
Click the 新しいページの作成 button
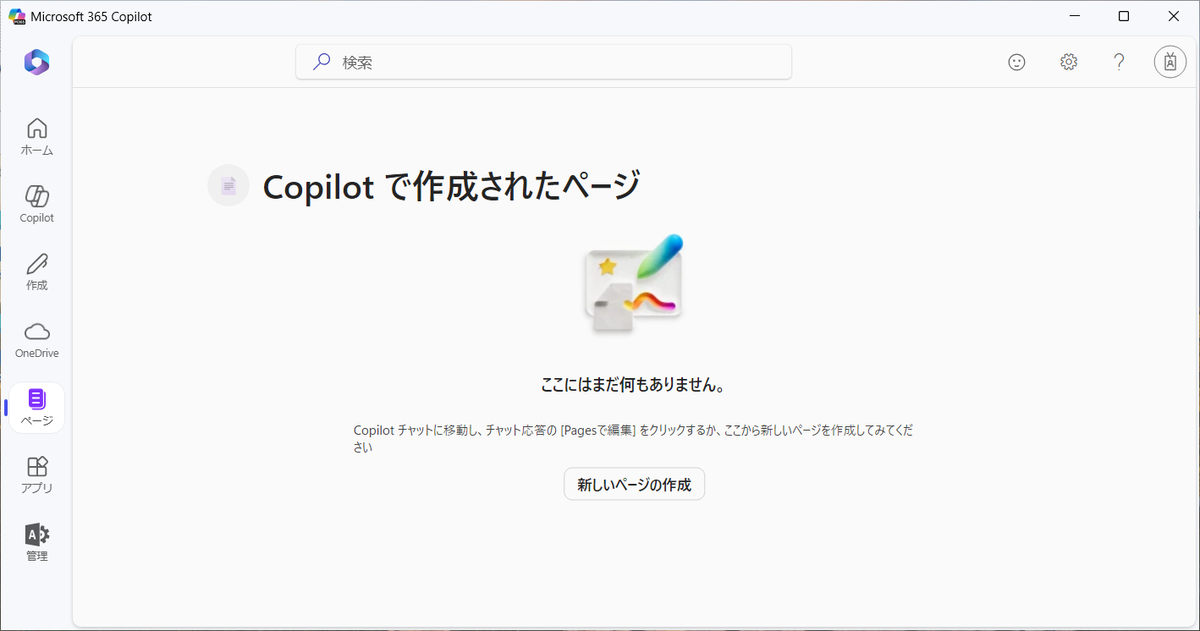(x=634, y=484)
